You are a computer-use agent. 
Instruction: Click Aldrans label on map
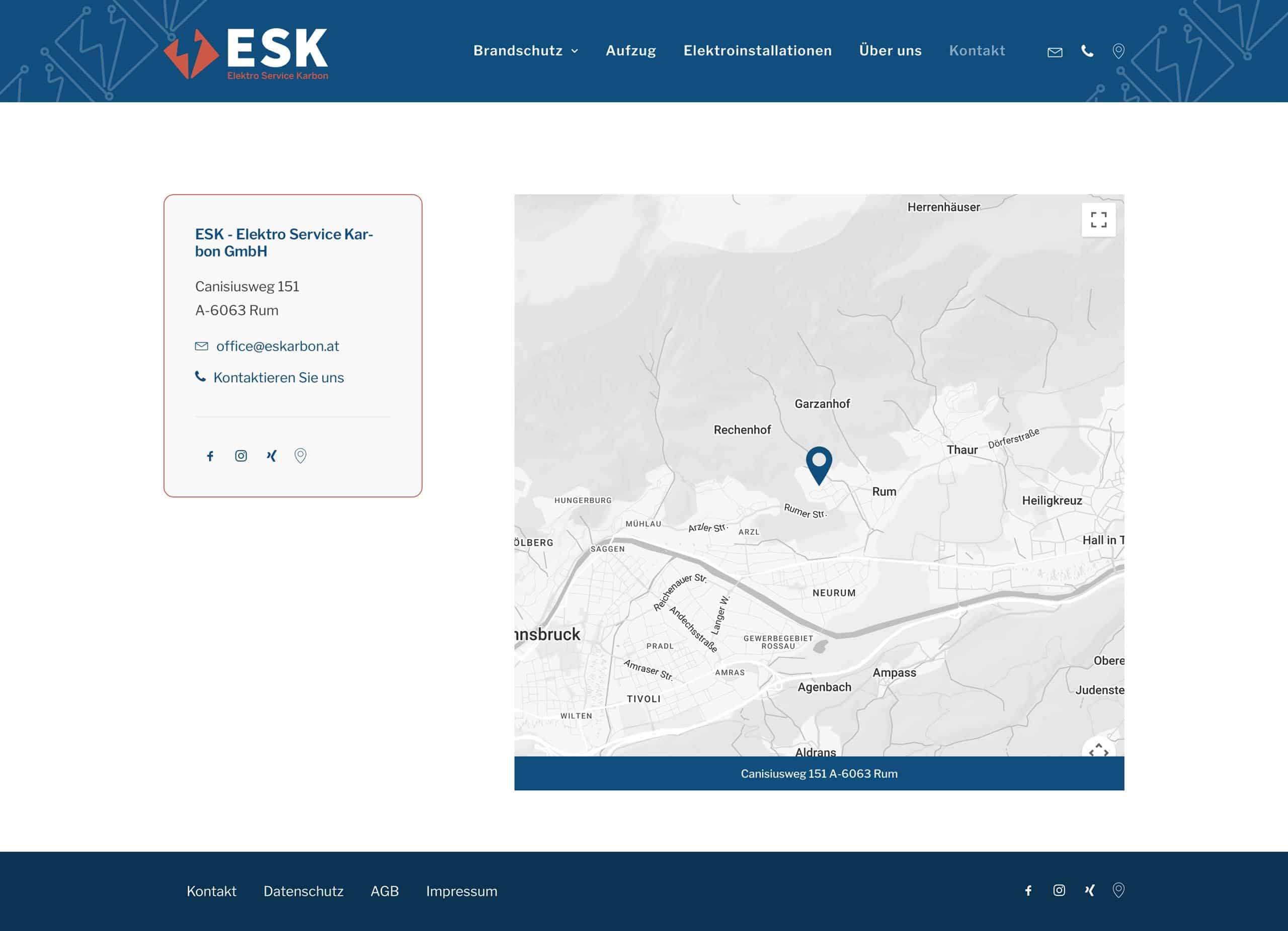click(x=815, y=751)
